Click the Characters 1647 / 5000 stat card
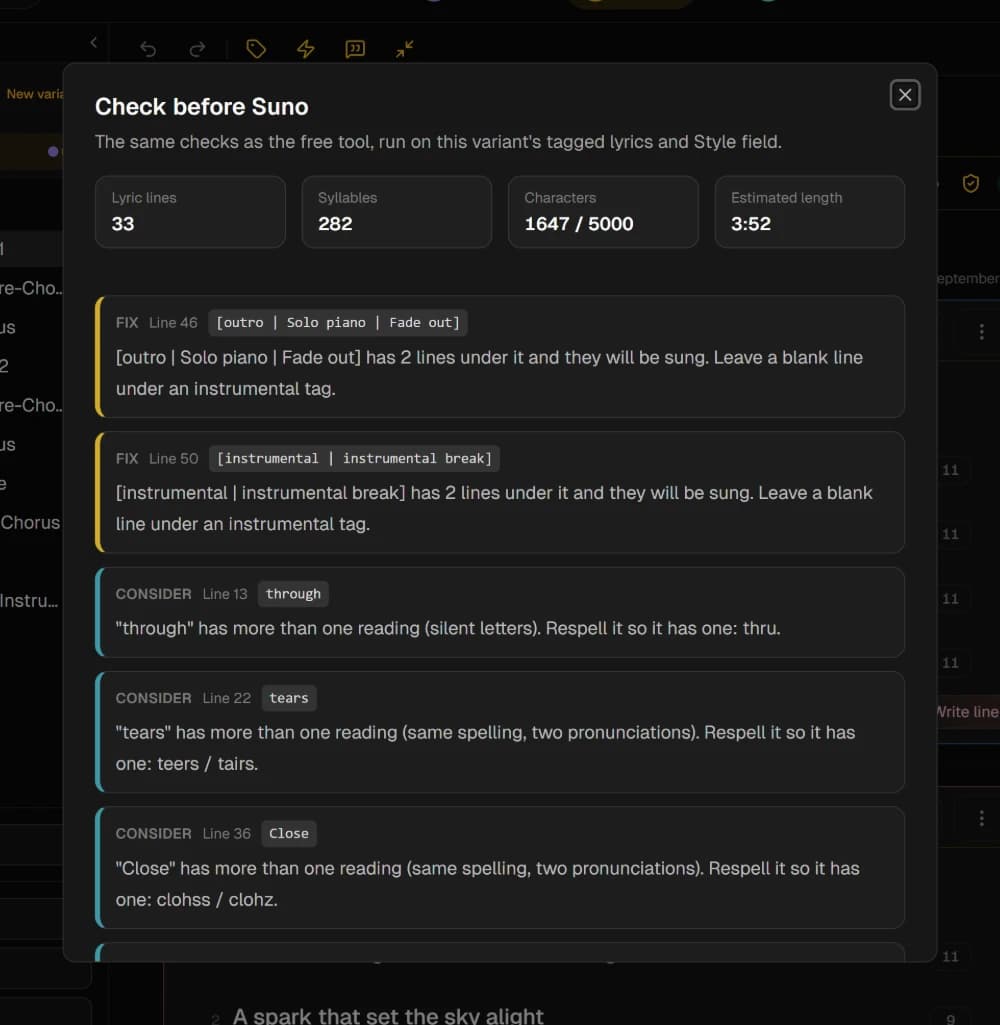Screen dimensions: 1000x1025 click(x=603, y=212)
